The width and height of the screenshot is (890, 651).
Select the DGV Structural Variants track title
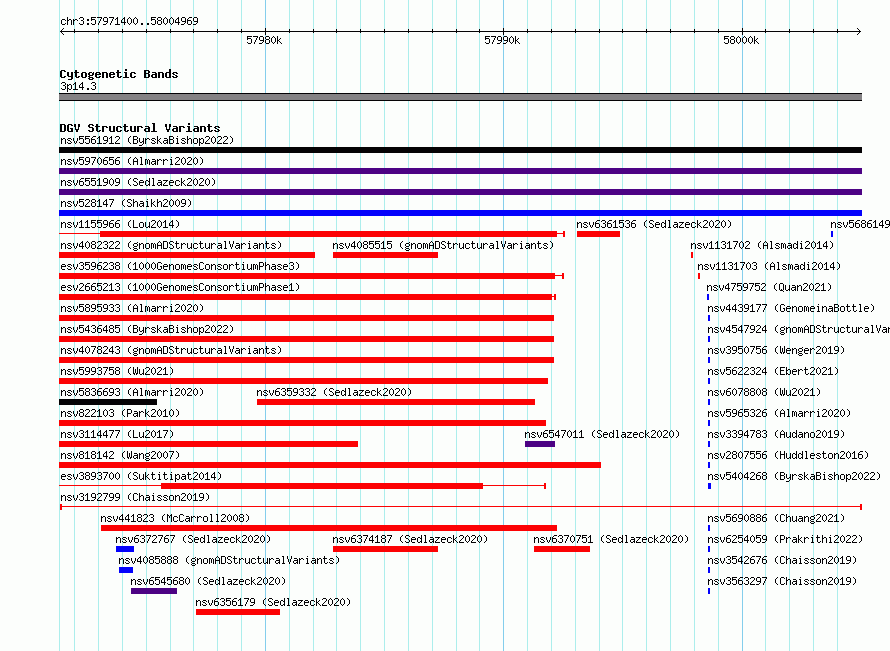click(140, 128)
